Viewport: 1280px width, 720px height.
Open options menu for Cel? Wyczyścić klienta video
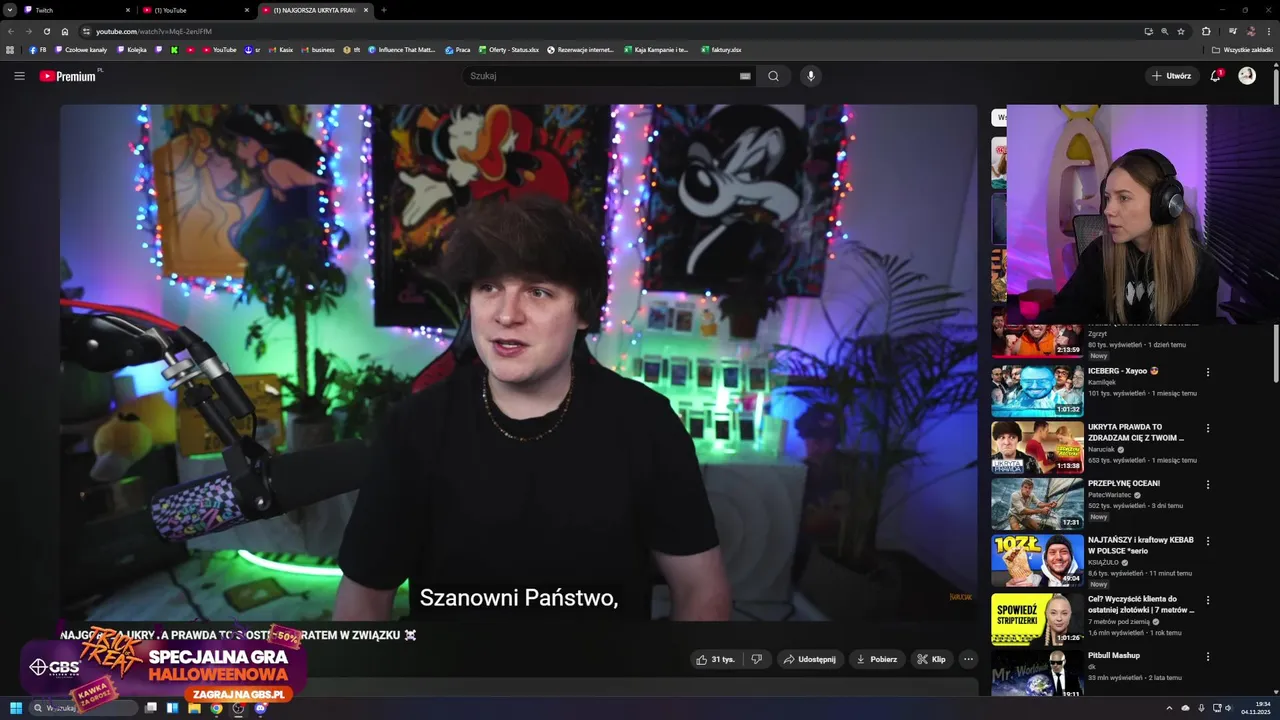(1208, 600)
